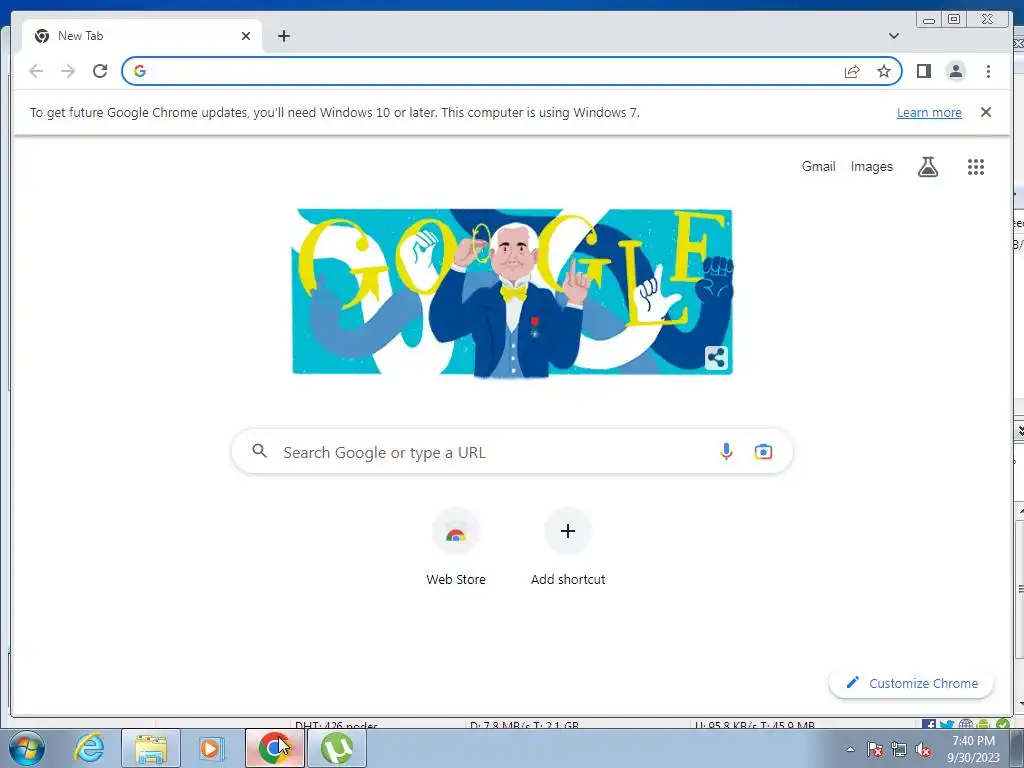Open Search Labs flask icon
1024x768 pixels.
[x=927, y=167]
